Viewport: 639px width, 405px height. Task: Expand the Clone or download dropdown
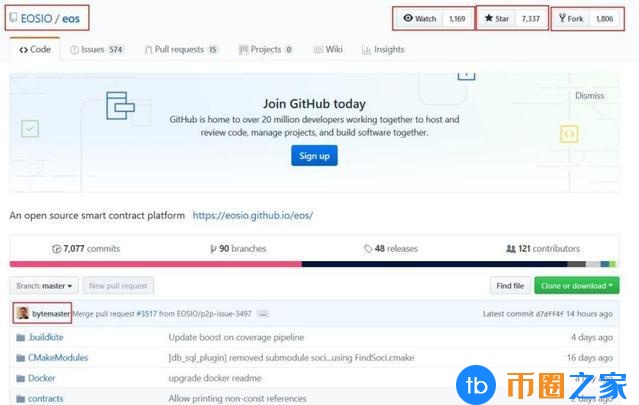577,286
